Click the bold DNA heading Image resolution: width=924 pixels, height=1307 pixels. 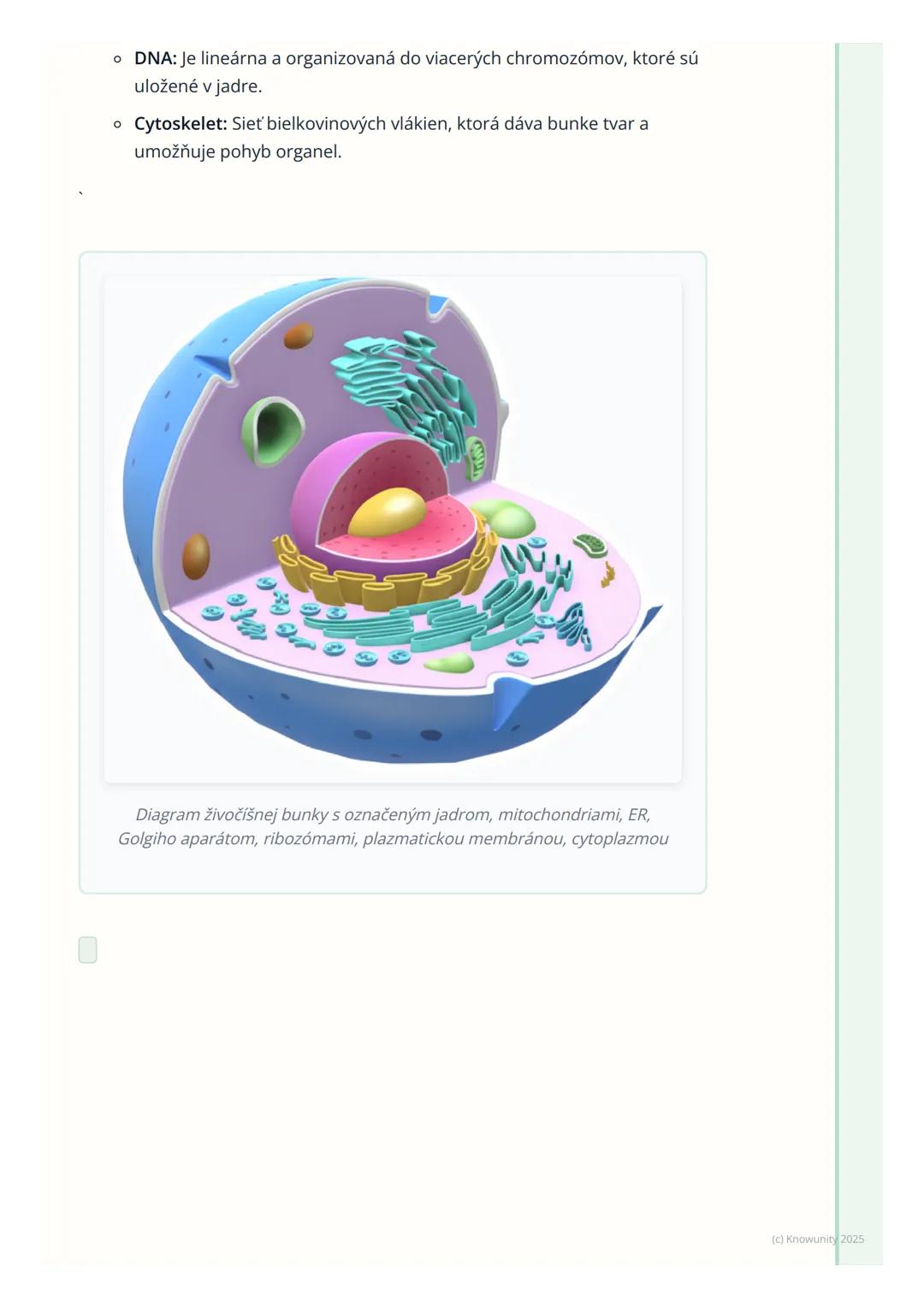pyautogui.click(x=155, y=58)
